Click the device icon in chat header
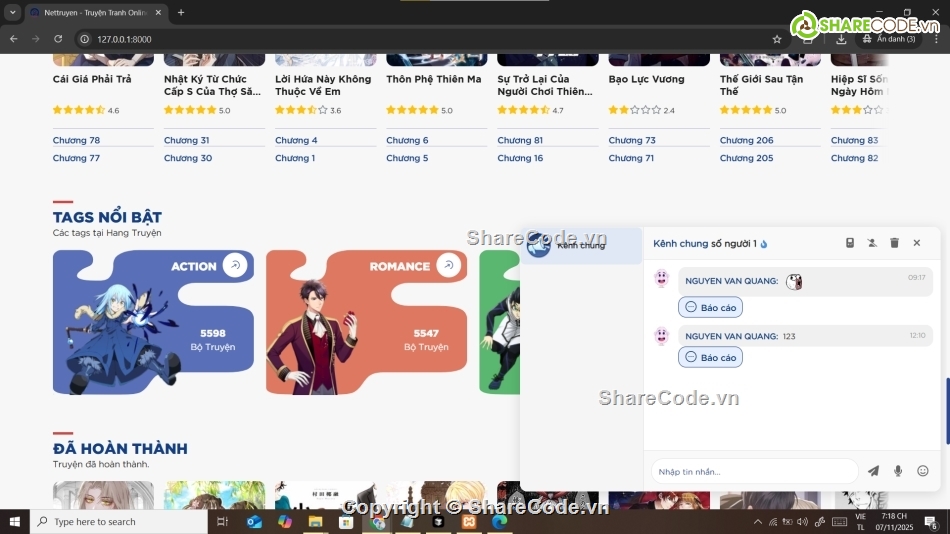The width and height of the screenshot is (950, 534). (850, 243)
